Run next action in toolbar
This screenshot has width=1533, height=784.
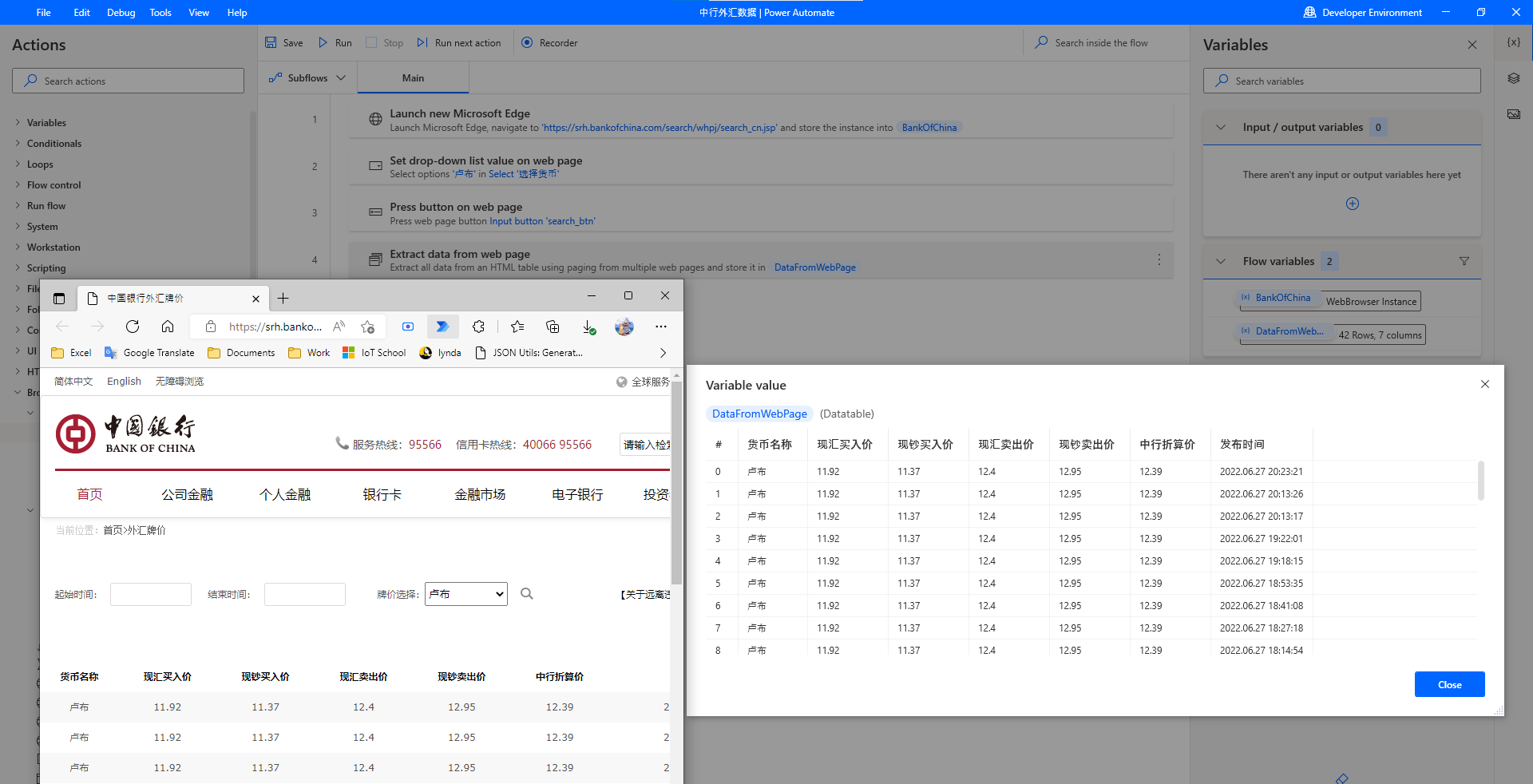pyautogui.click(x=459, y=42)
